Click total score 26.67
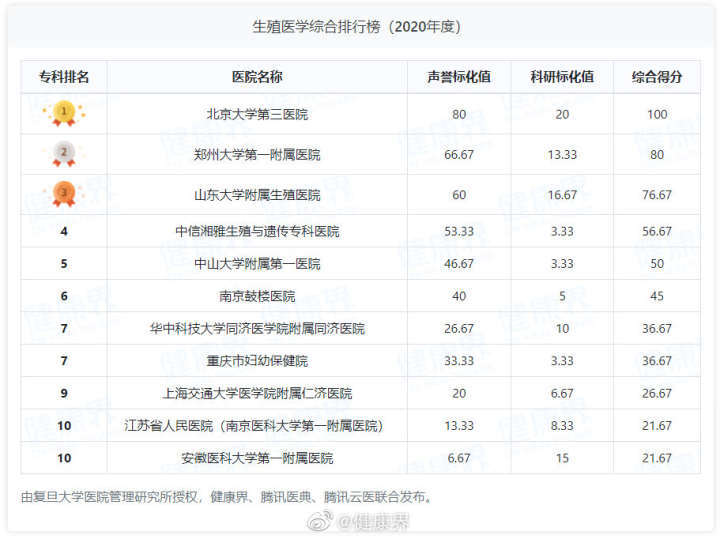Viewport: 720px width, 539px height. (x=657, y=393)
